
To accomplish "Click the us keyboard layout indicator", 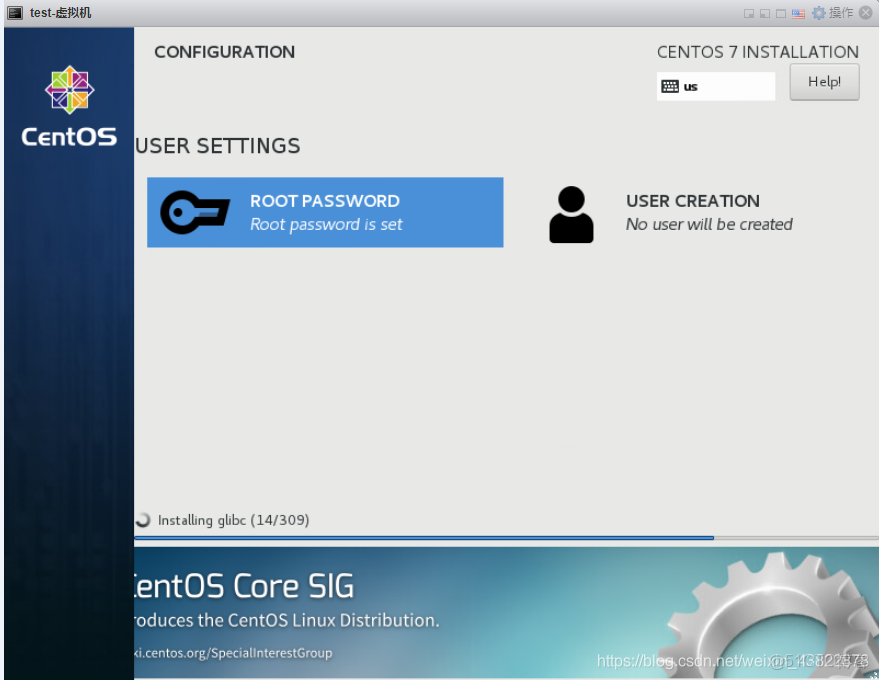I will (x=716, y=86).
